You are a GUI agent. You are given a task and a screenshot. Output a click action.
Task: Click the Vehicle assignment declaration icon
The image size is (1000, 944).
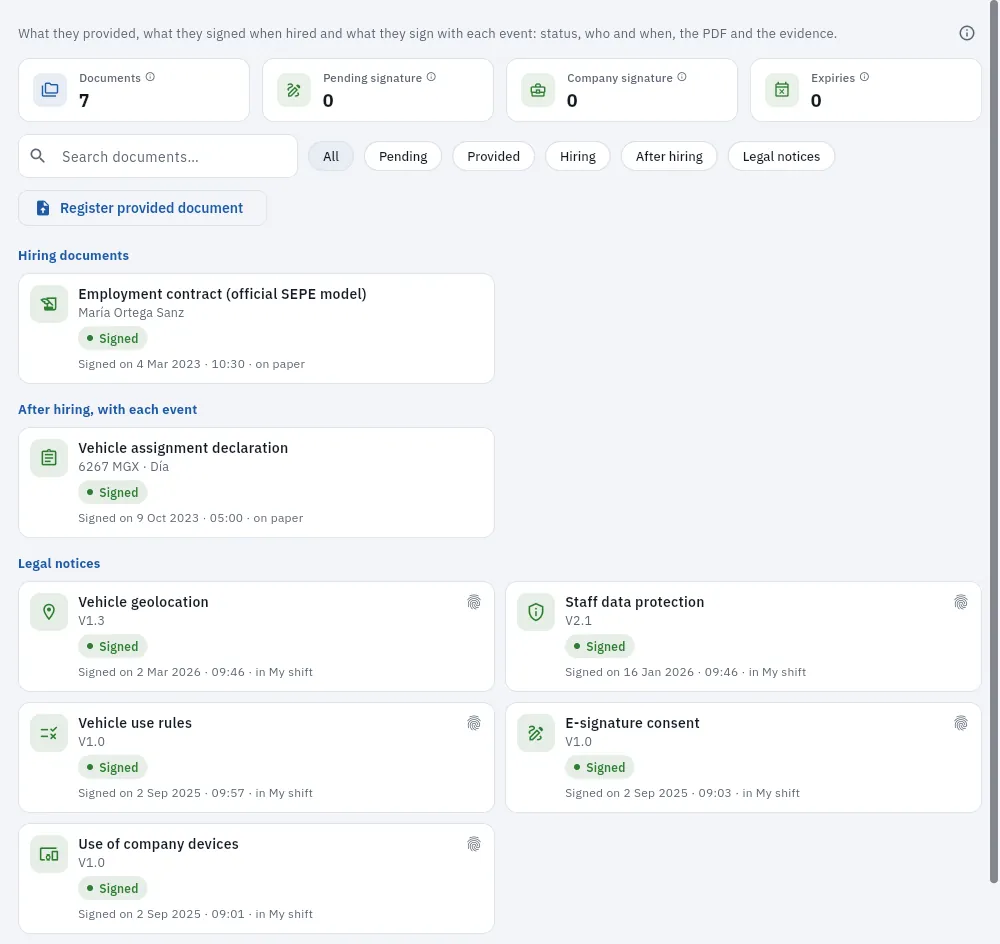pos(49,458)
